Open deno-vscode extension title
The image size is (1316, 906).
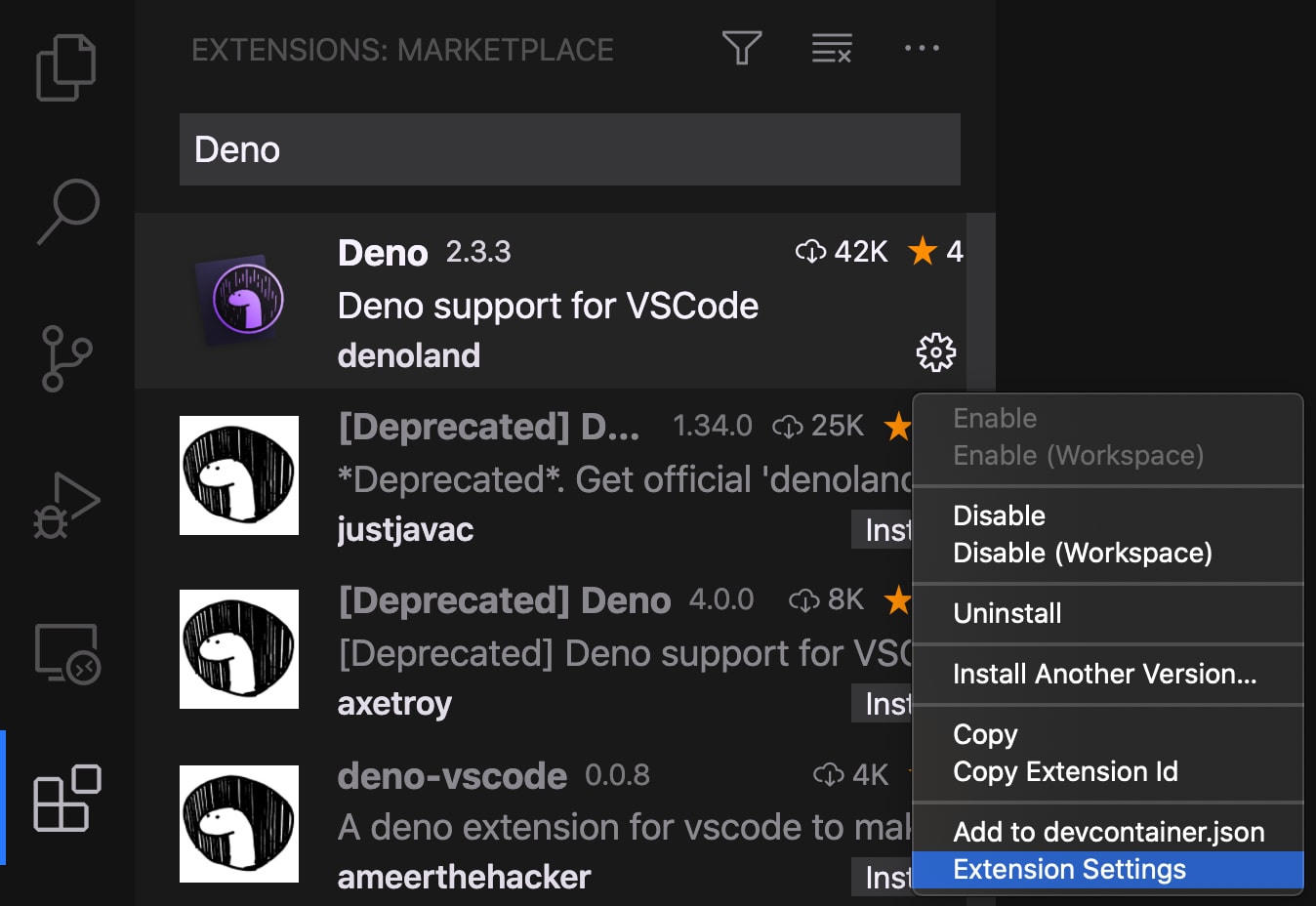coord(452,776)
